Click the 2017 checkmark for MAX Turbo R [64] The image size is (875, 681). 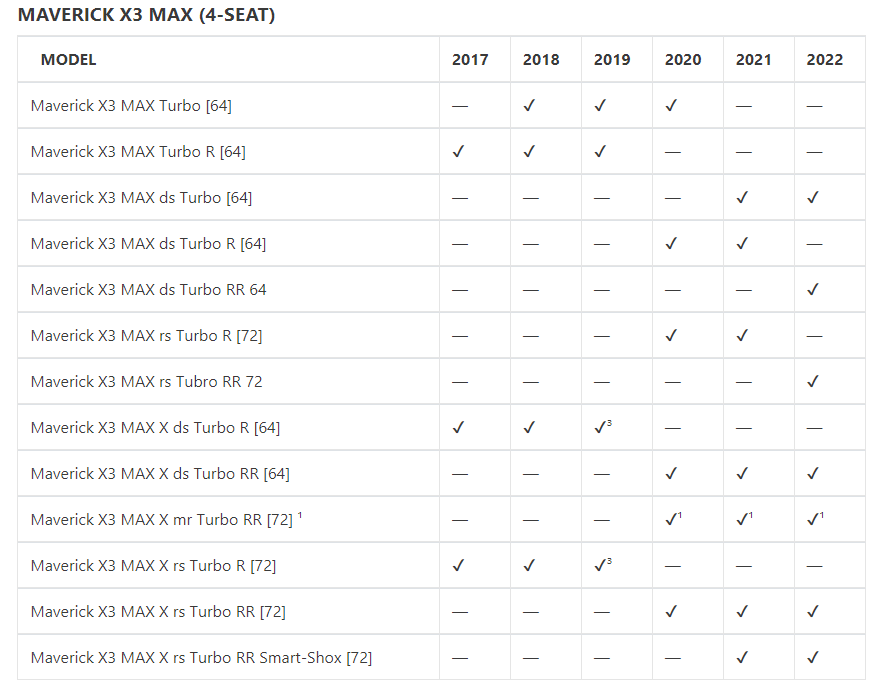tap(458, 151)
